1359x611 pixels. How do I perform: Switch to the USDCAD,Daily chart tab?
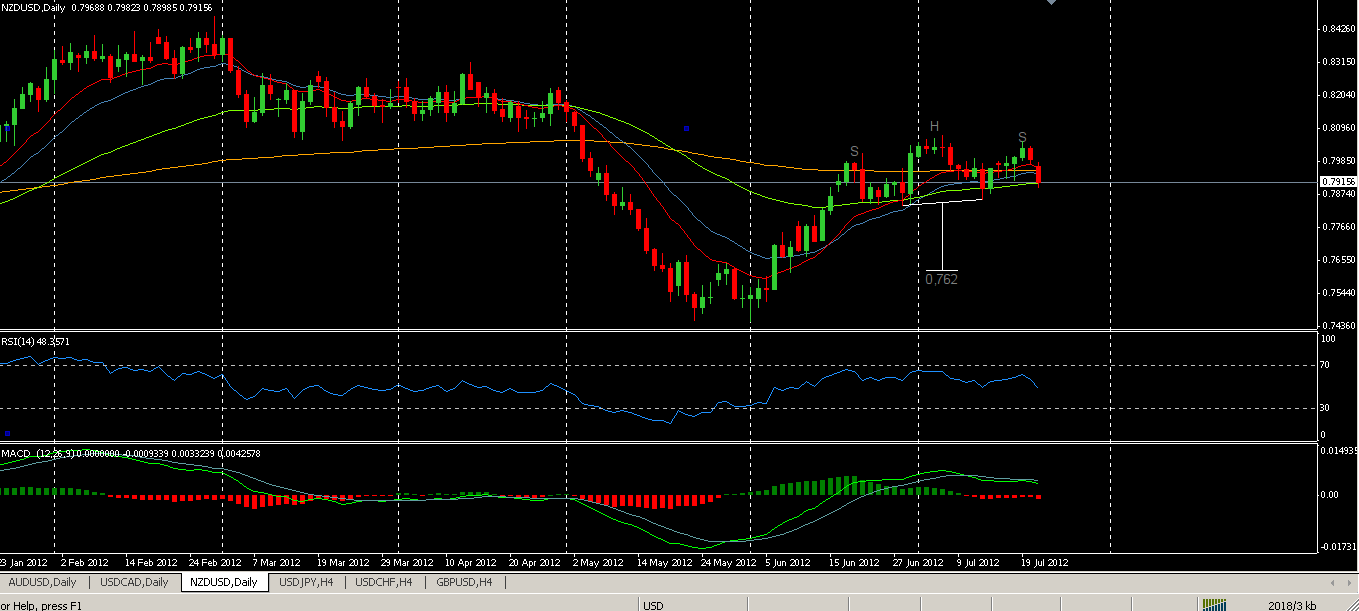[x=135, y=582]
